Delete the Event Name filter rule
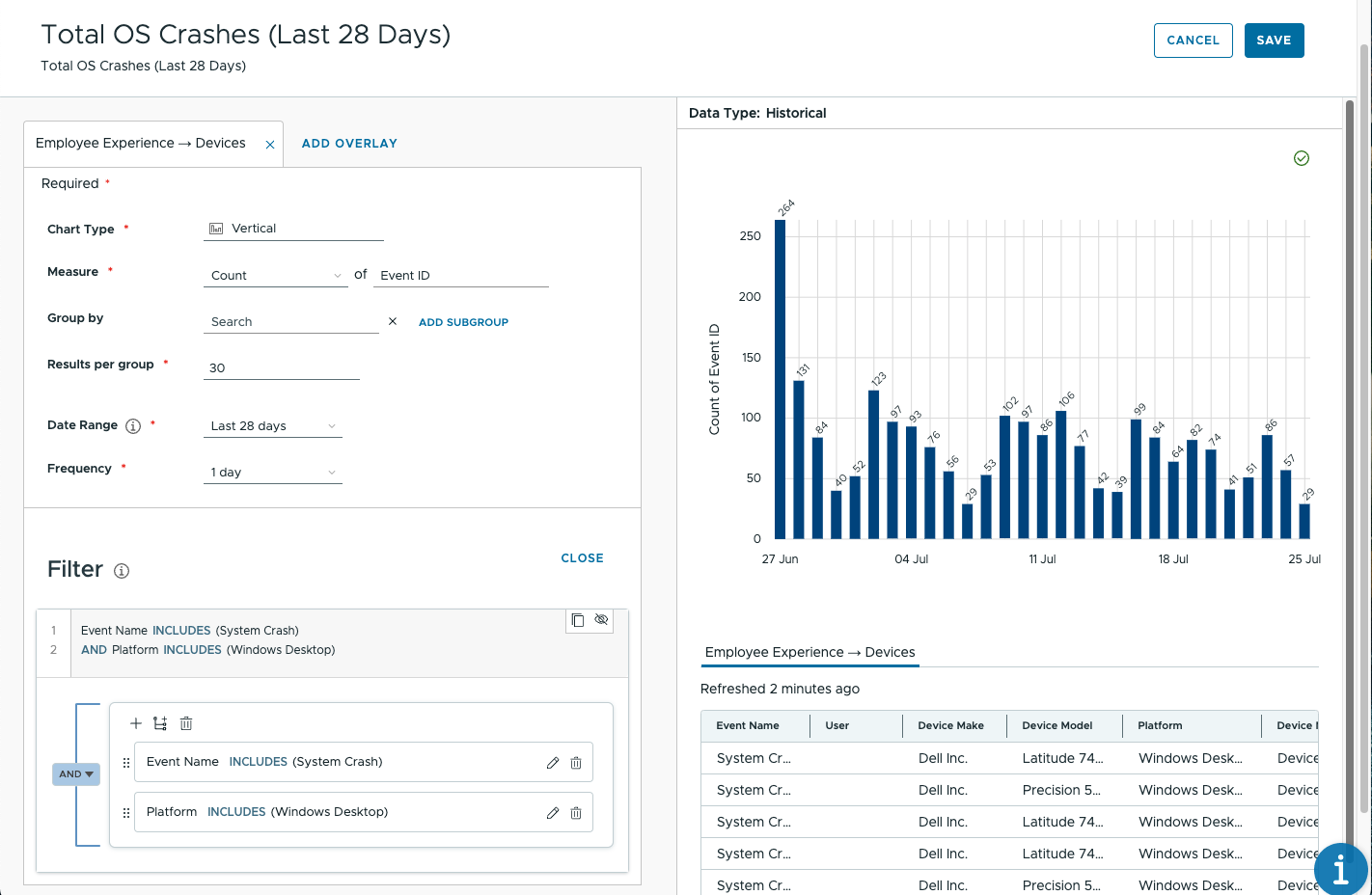The image size is (1372, 895). pyautogui.click(x=576, y=763)
